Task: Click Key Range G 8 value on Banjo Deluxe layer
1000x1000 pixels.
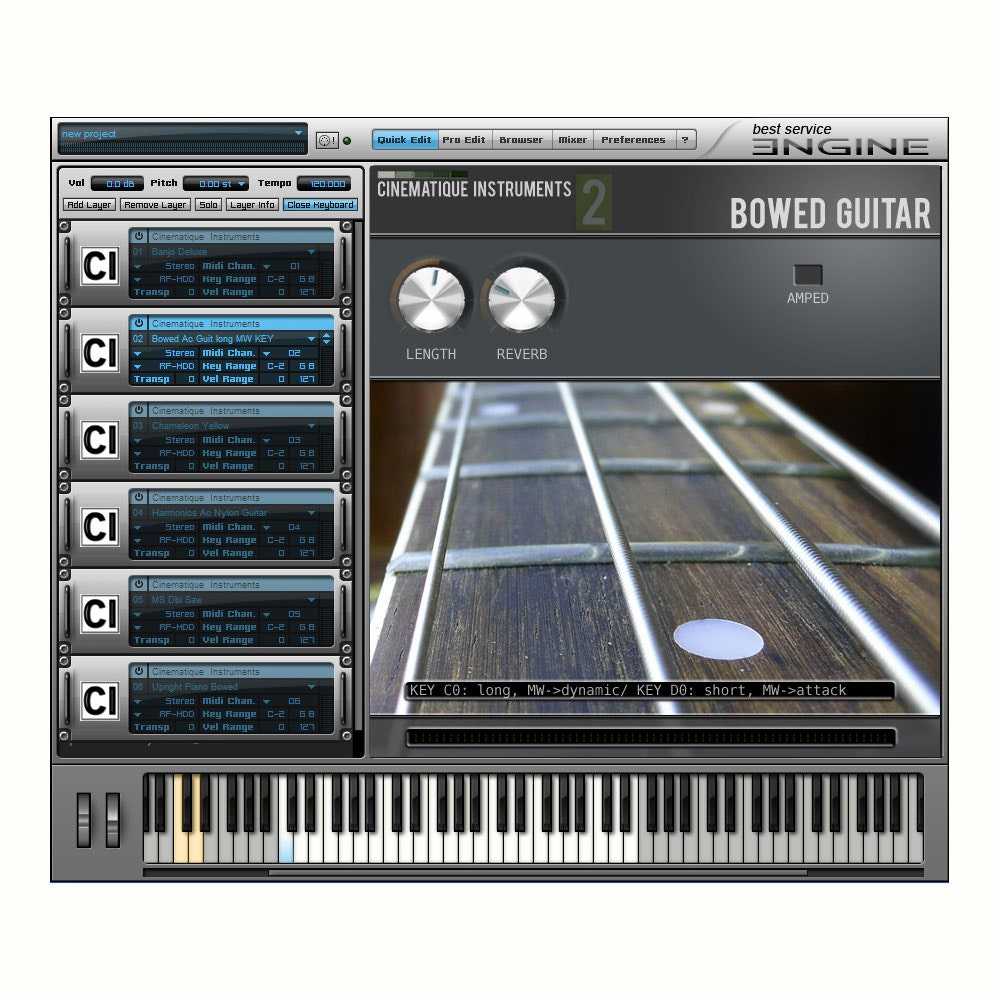Action: coord(306,279)
